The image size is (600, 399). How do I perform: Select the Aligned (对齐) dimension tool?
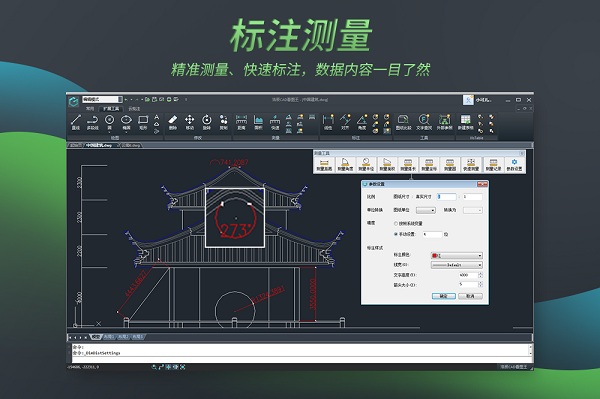345,122
